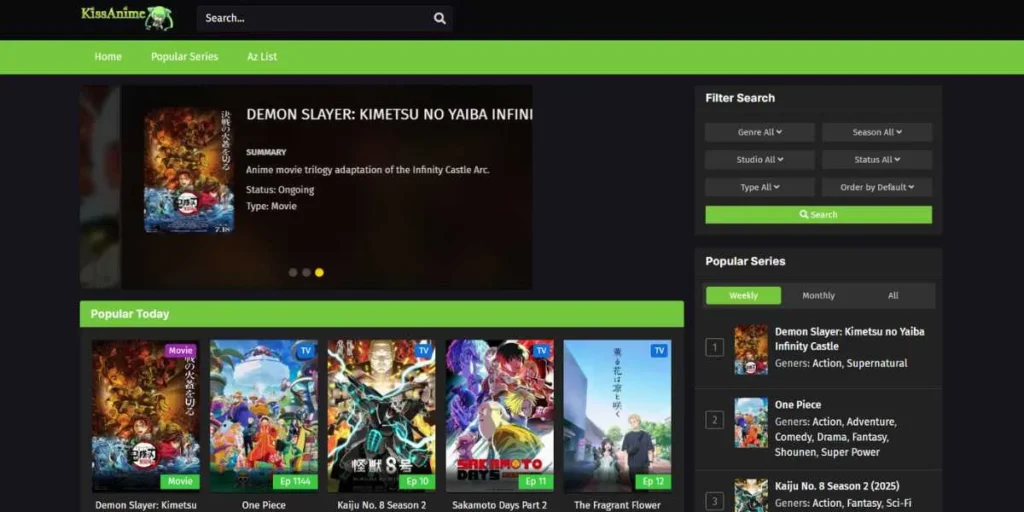Expand the Season All dropdown
The width and height of the screenshot is (1024, 512).
coord(877,132)
